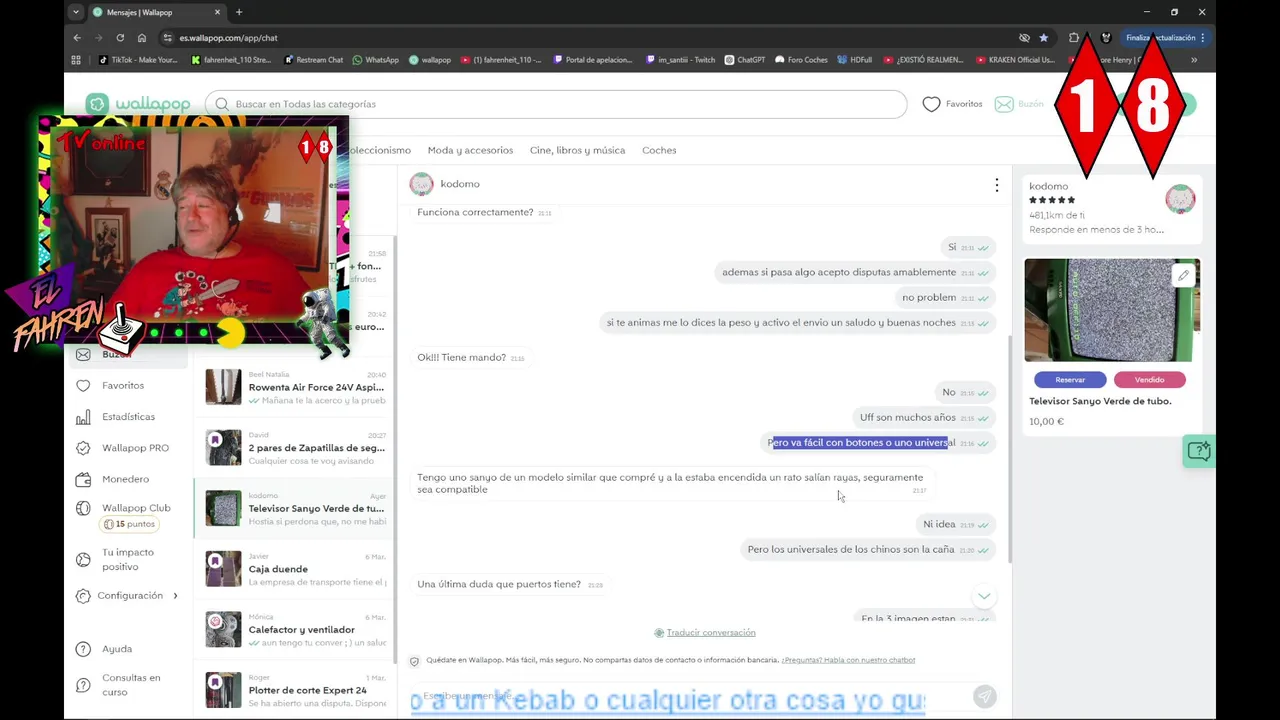Open Plotter de corte Expert 24 conversation
The width and height of the screenshot is (1280, 720).
click(295, 689)
